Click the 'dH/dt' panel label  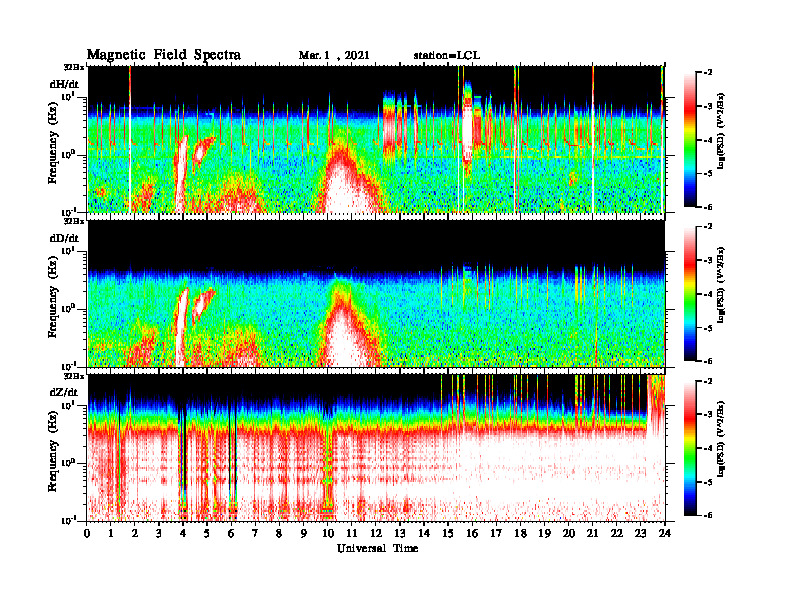(x=64, y=83)
